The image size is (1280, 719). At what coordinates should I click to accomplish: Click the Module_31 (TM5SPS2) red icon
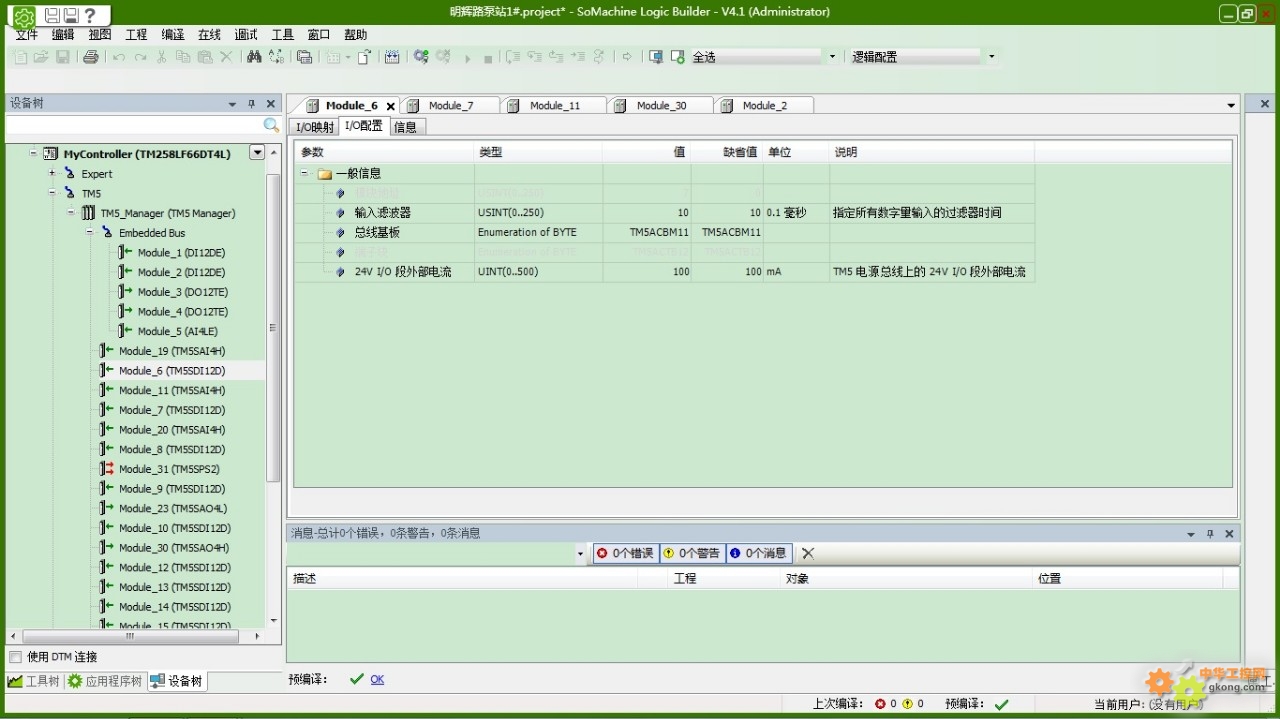pyautogui.click(x=107, y=469)
